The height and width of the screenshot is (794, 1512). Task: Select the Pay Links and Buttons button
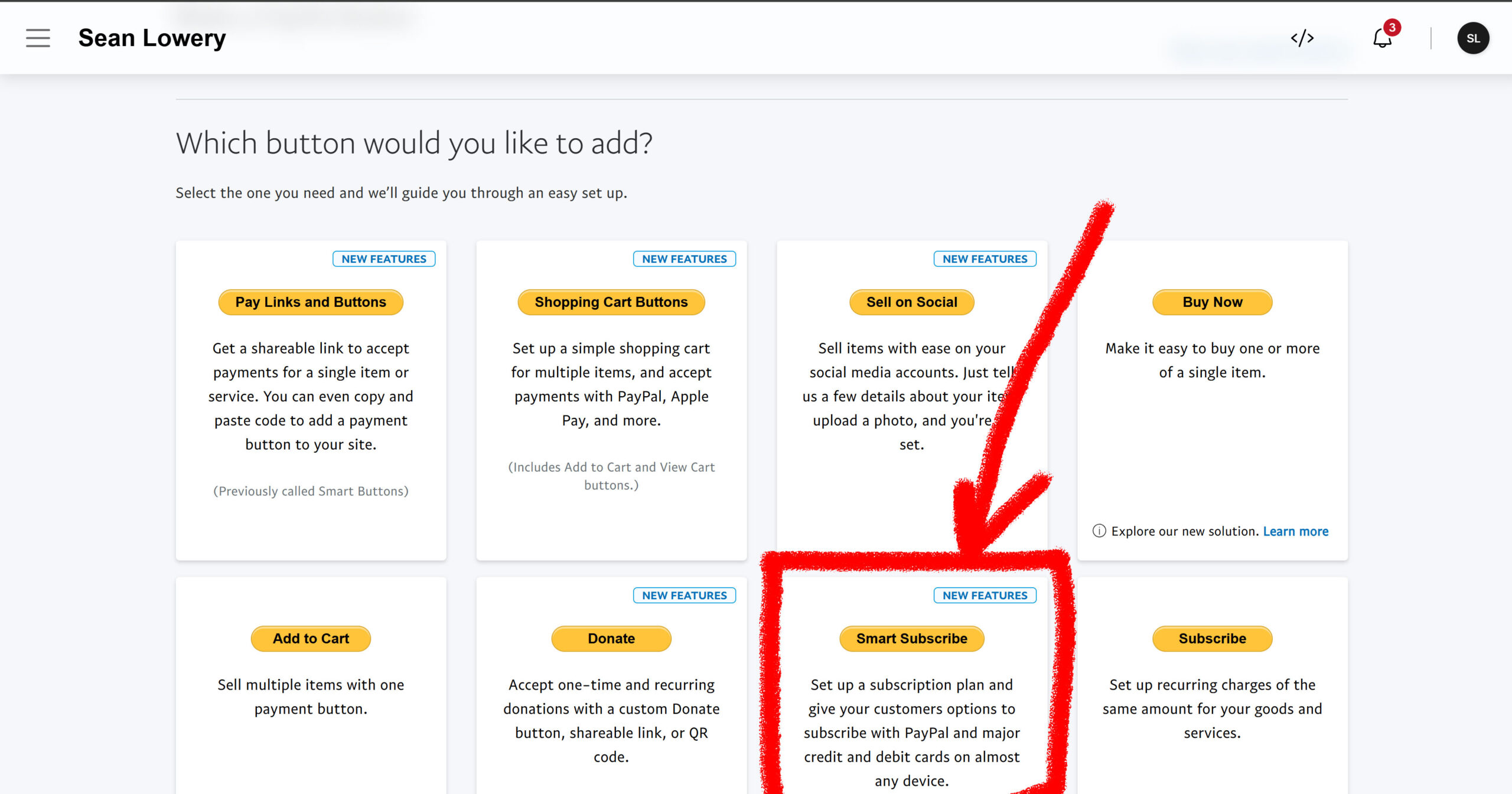311,302
